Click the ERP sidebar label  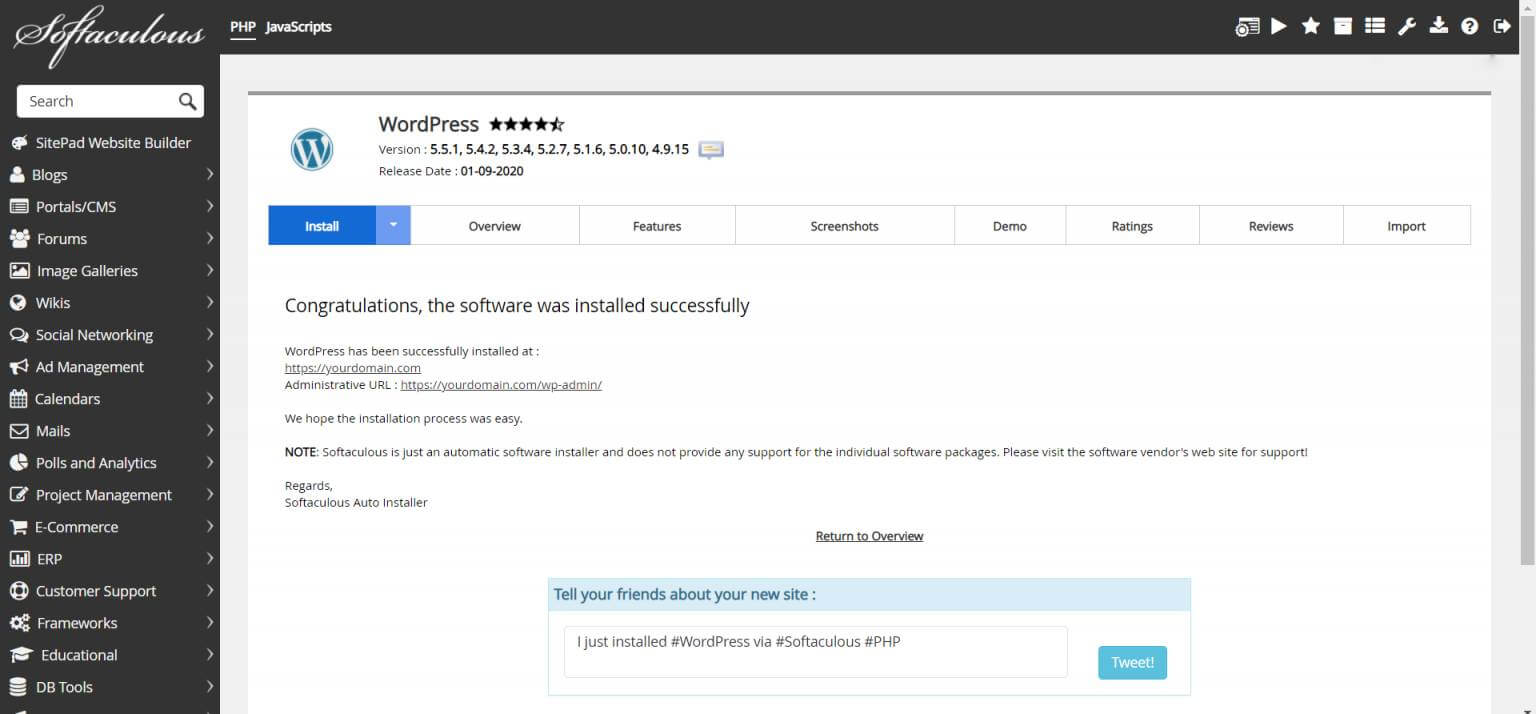pyautogui.click(x=49, y=559)
